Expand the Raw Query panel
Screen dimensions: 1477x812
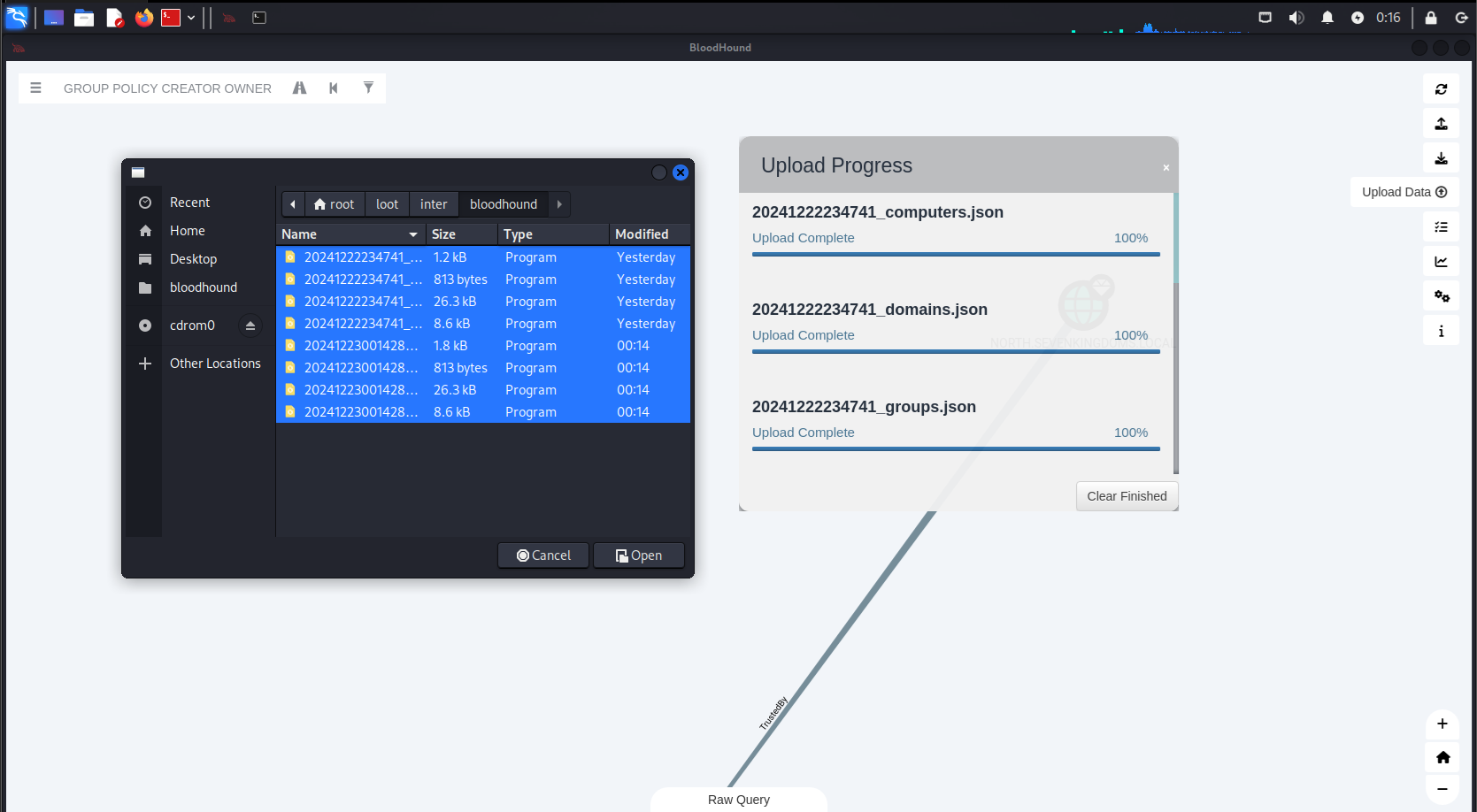coord(739,800)
